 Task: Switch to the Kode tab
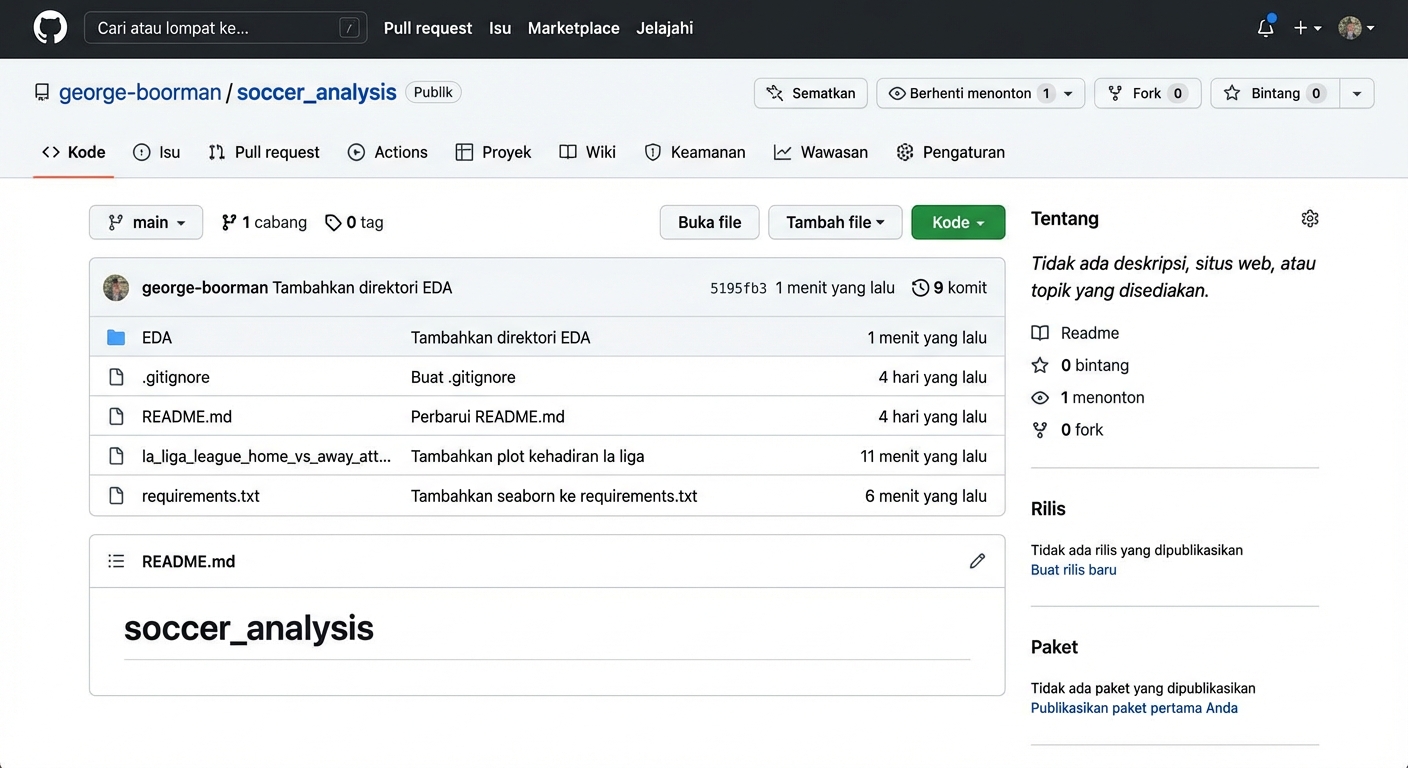[74, 152]
